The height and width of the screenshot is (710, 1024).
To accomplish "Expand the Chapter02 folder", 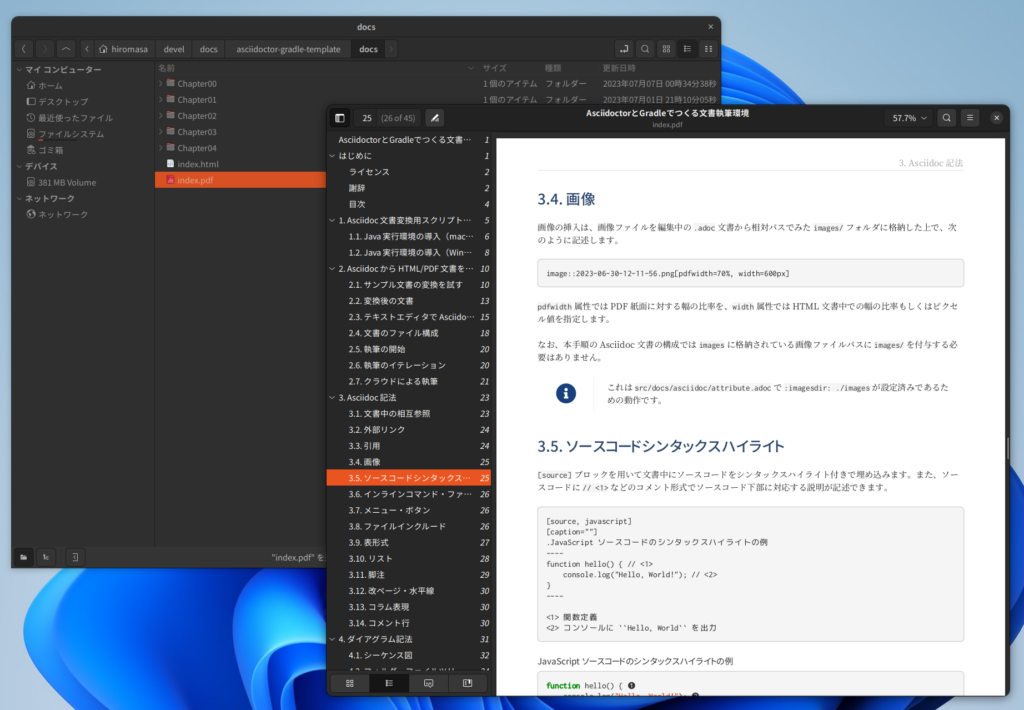I will [161, 116].
